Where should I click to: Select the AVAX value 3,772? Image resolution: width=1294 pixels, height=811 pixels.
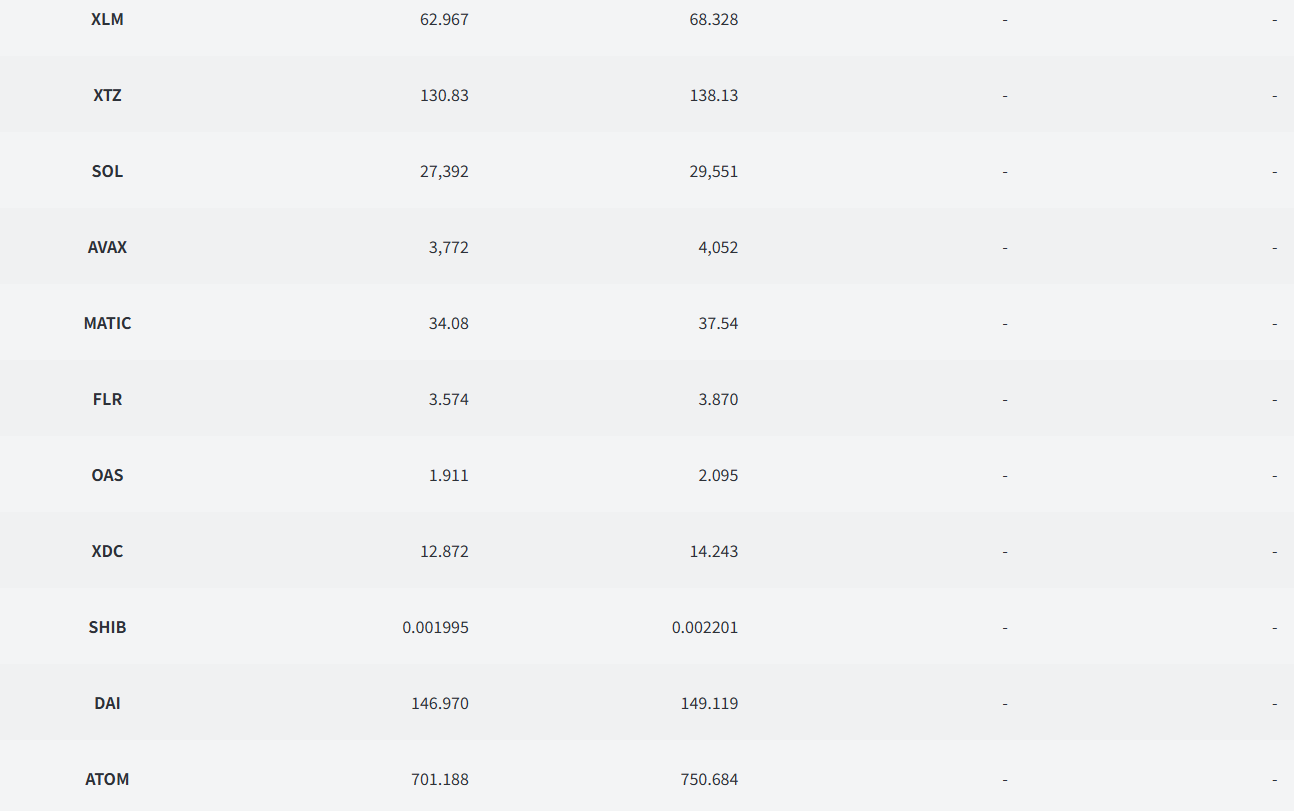[x=448, y=247]
